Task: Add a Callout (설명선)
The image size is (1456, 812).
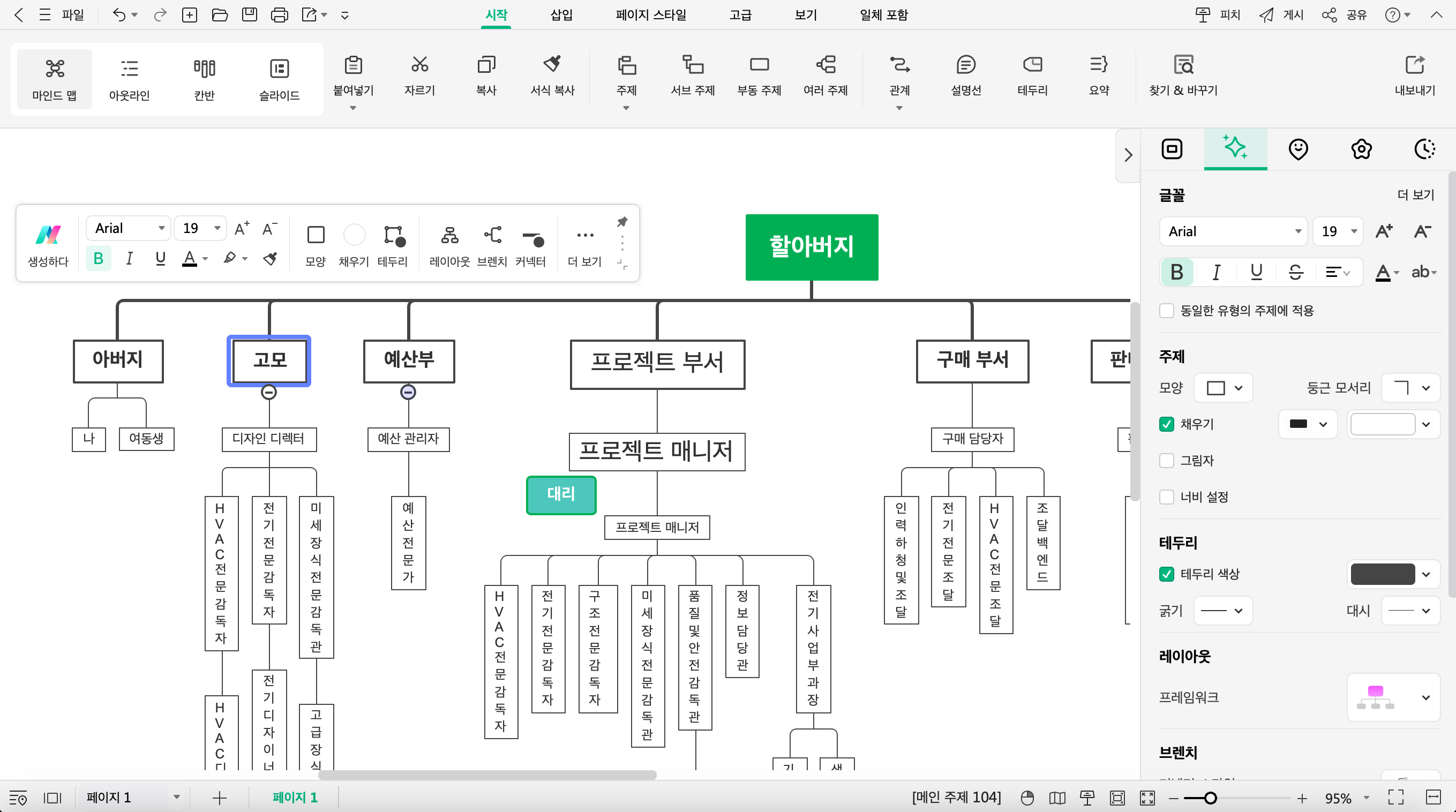Action: (x=966, y=75)
